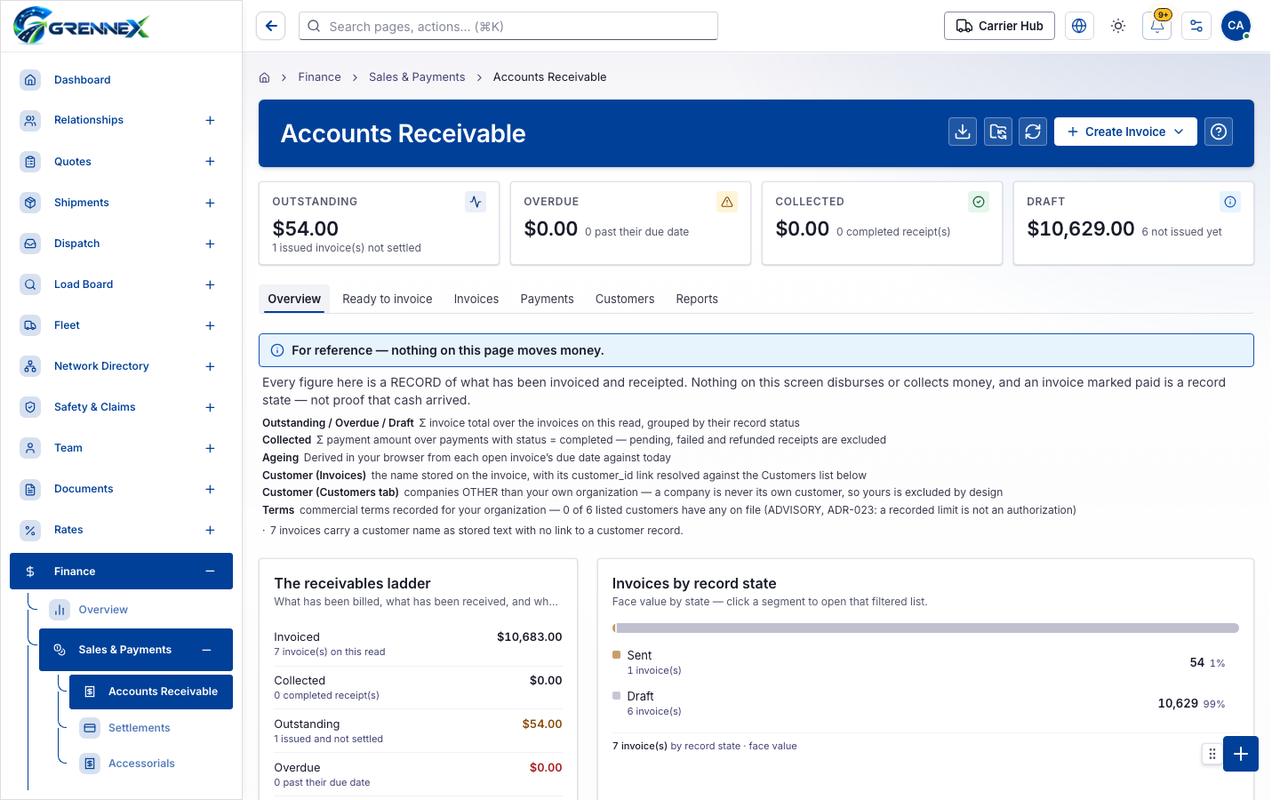
Task: Open Accessorials in the sidebar
Action: [x=141, y=763]
